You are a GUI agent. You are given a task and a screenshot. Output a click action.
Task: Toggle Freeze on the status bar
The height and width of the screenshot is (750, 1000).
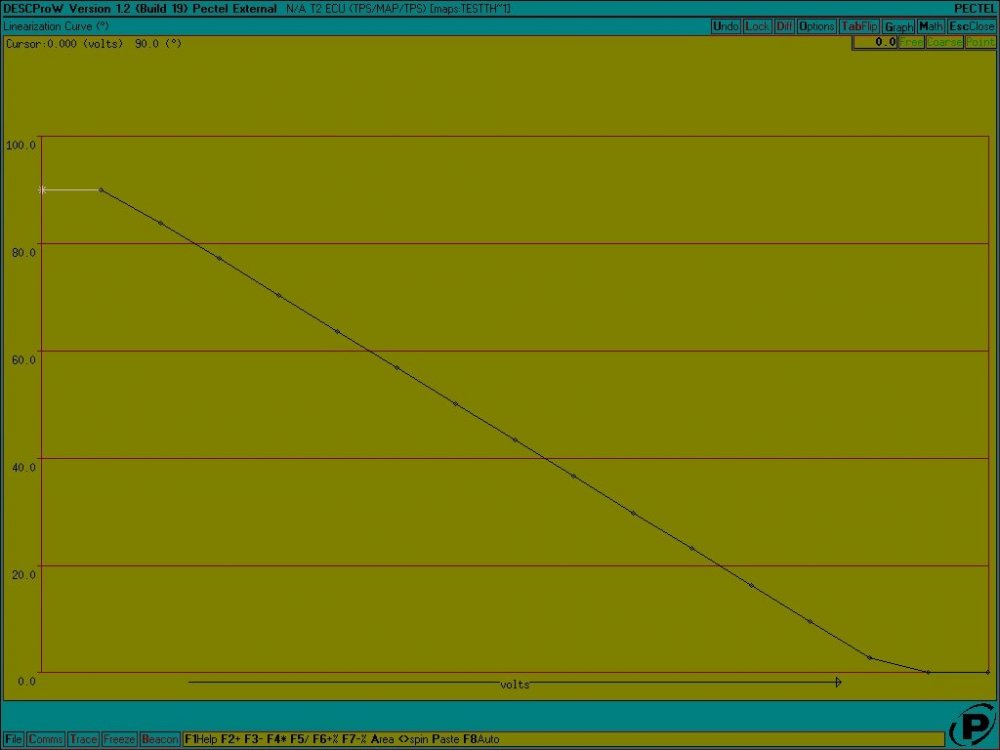(x=118, y=739)
